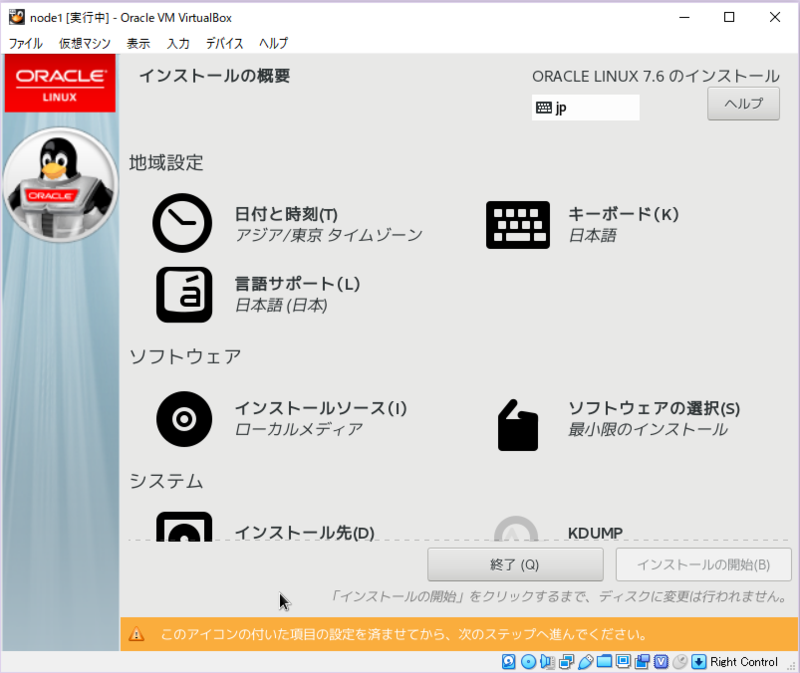The image size is (800, 673).
Task: Open 言語サポート(L) settings
Action: click(297, 283)
